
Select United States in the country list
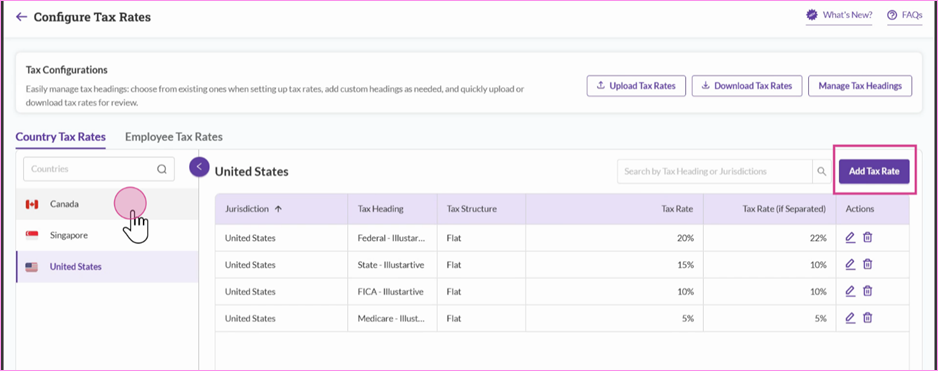(x=107, y=267)
